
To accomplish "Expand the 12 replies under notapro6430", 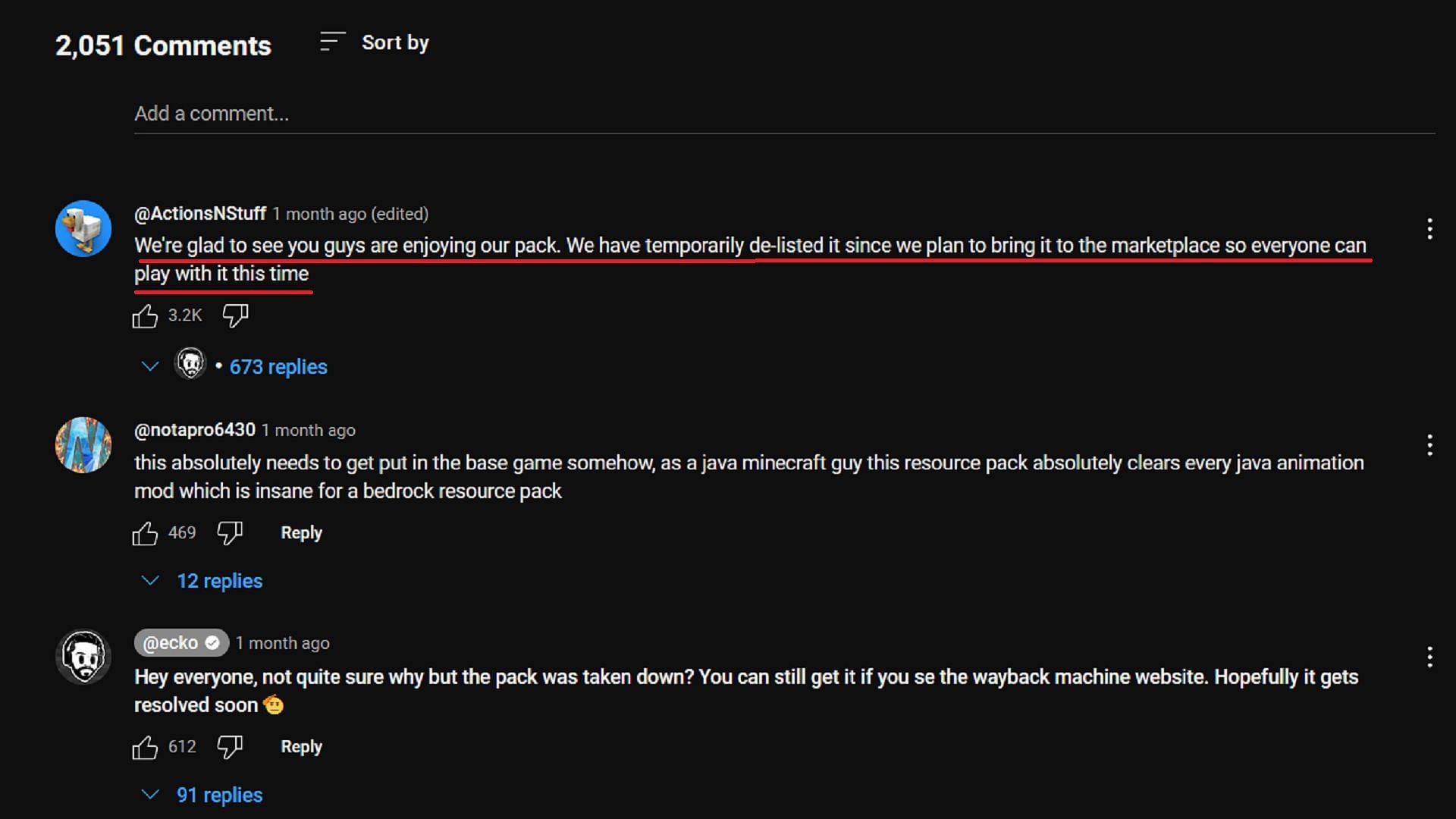I will (200, 580).
